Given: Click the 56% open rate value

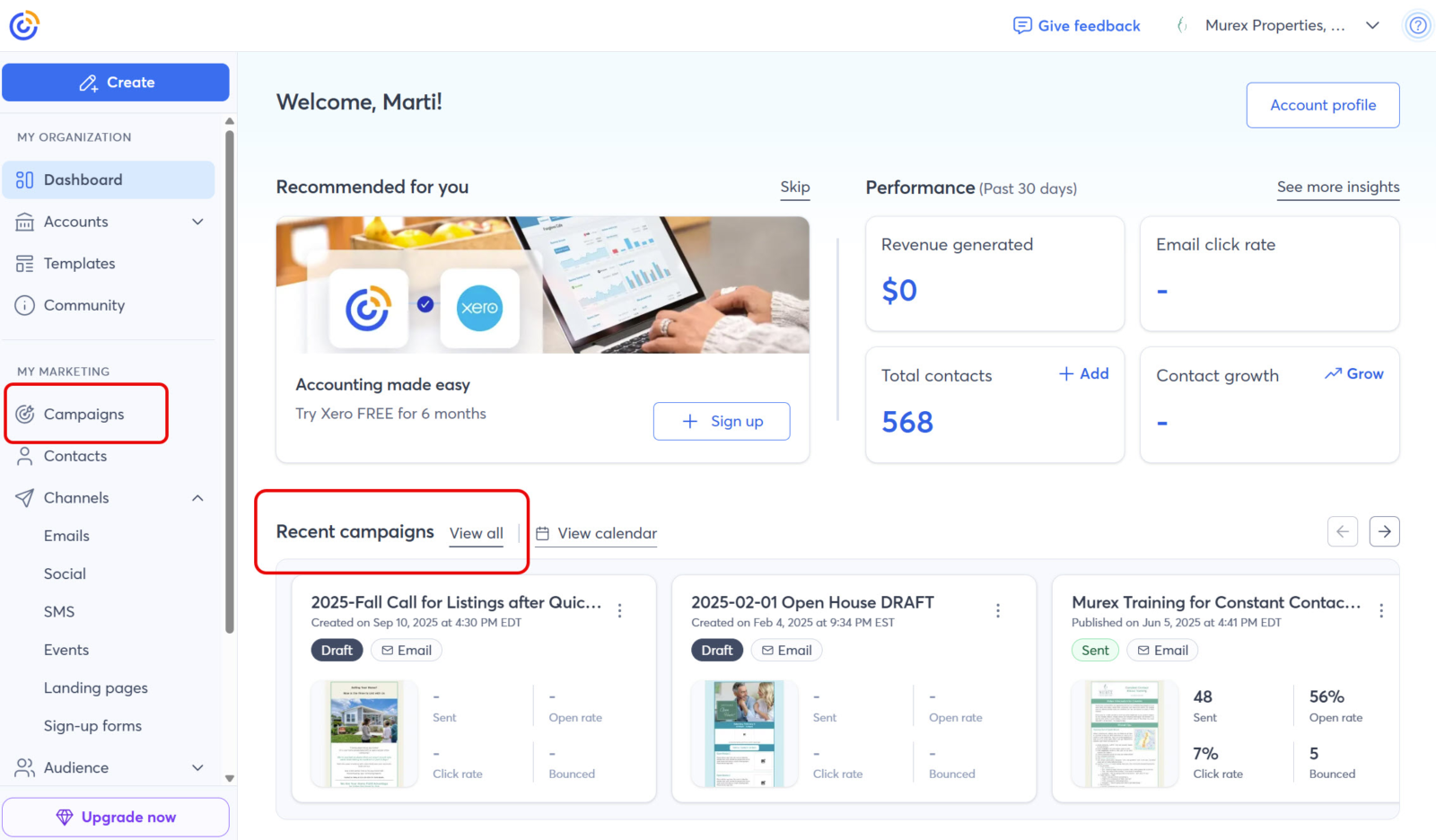Looking at the screenshot, I should 1327,697.
